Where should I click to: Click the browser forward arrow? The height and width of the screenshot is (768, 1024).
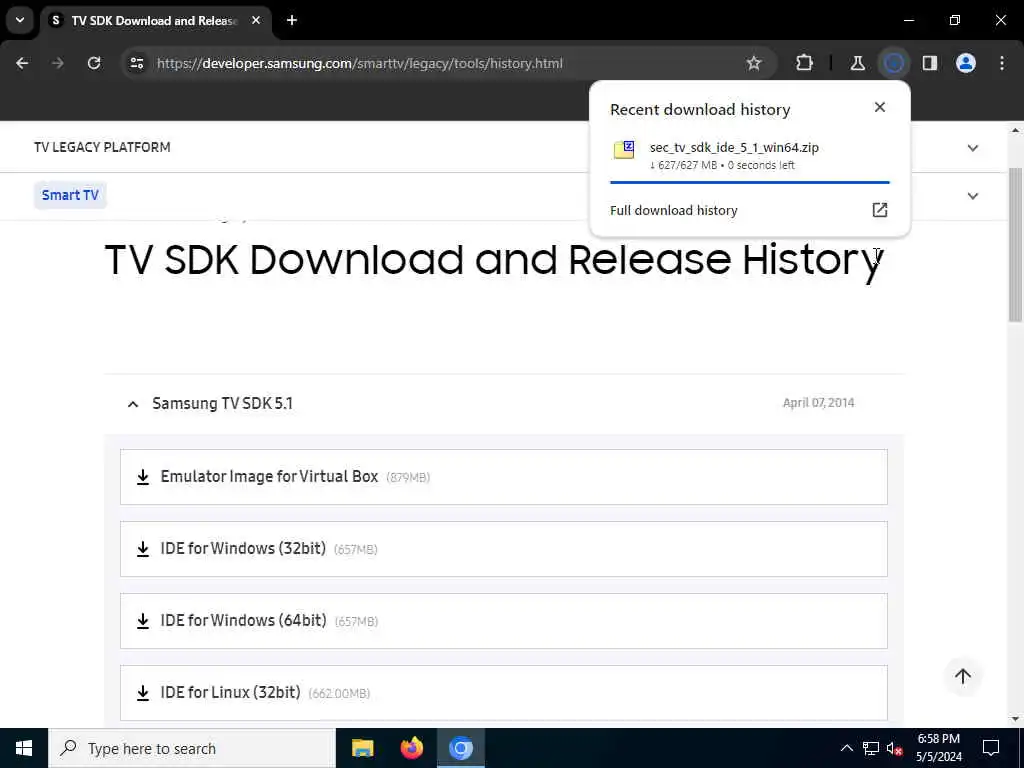click(57, 63)
